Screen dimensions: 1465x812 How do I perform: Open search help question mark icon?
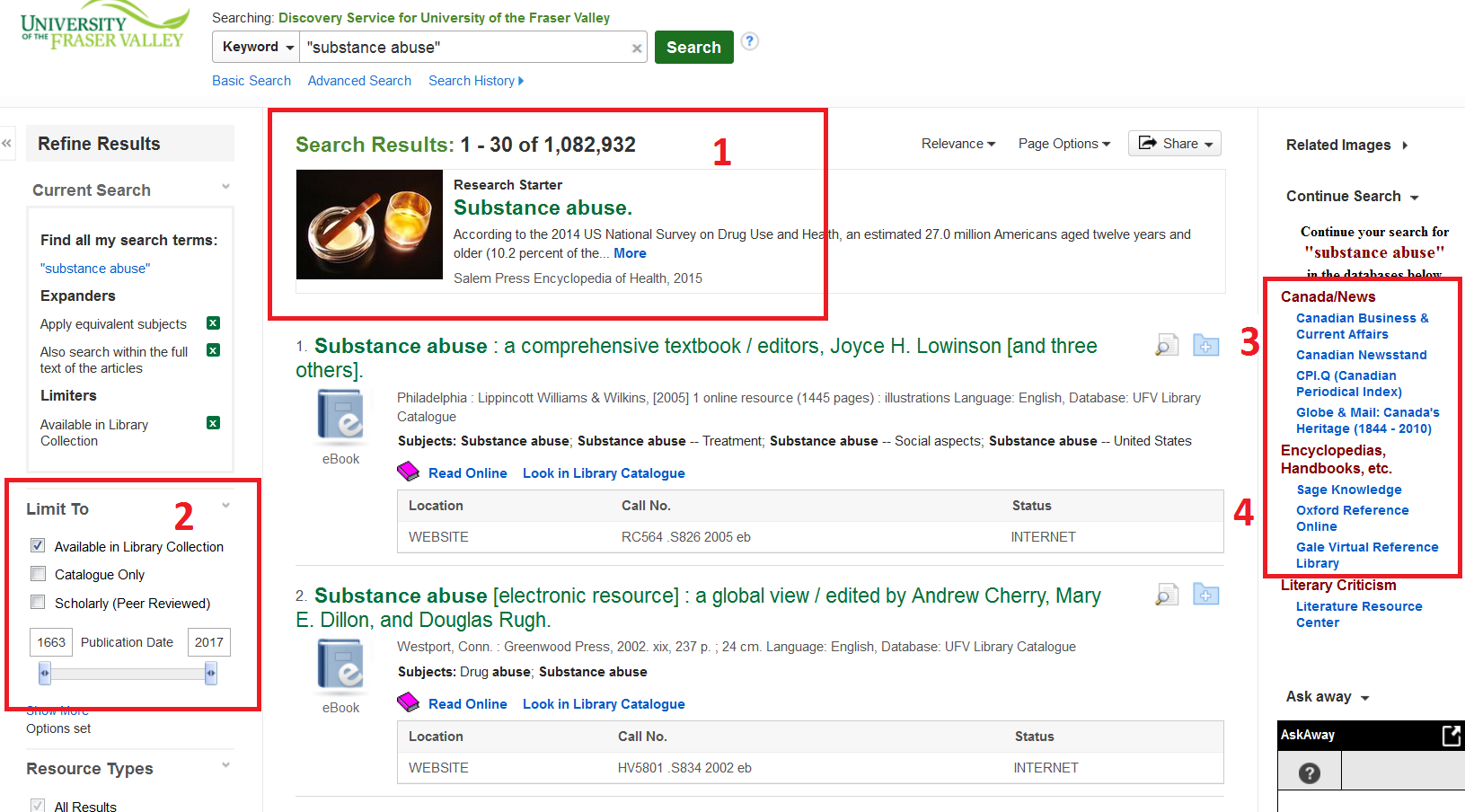[x=750, y=41]
